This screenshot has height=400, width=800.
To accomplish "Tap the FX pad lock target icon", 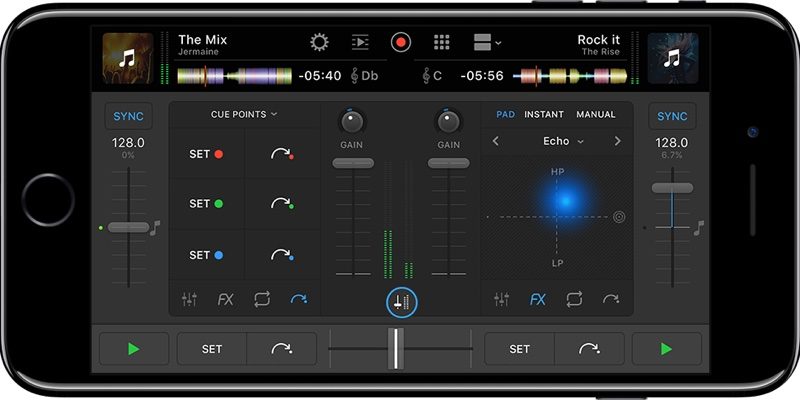I will [619, 217].
